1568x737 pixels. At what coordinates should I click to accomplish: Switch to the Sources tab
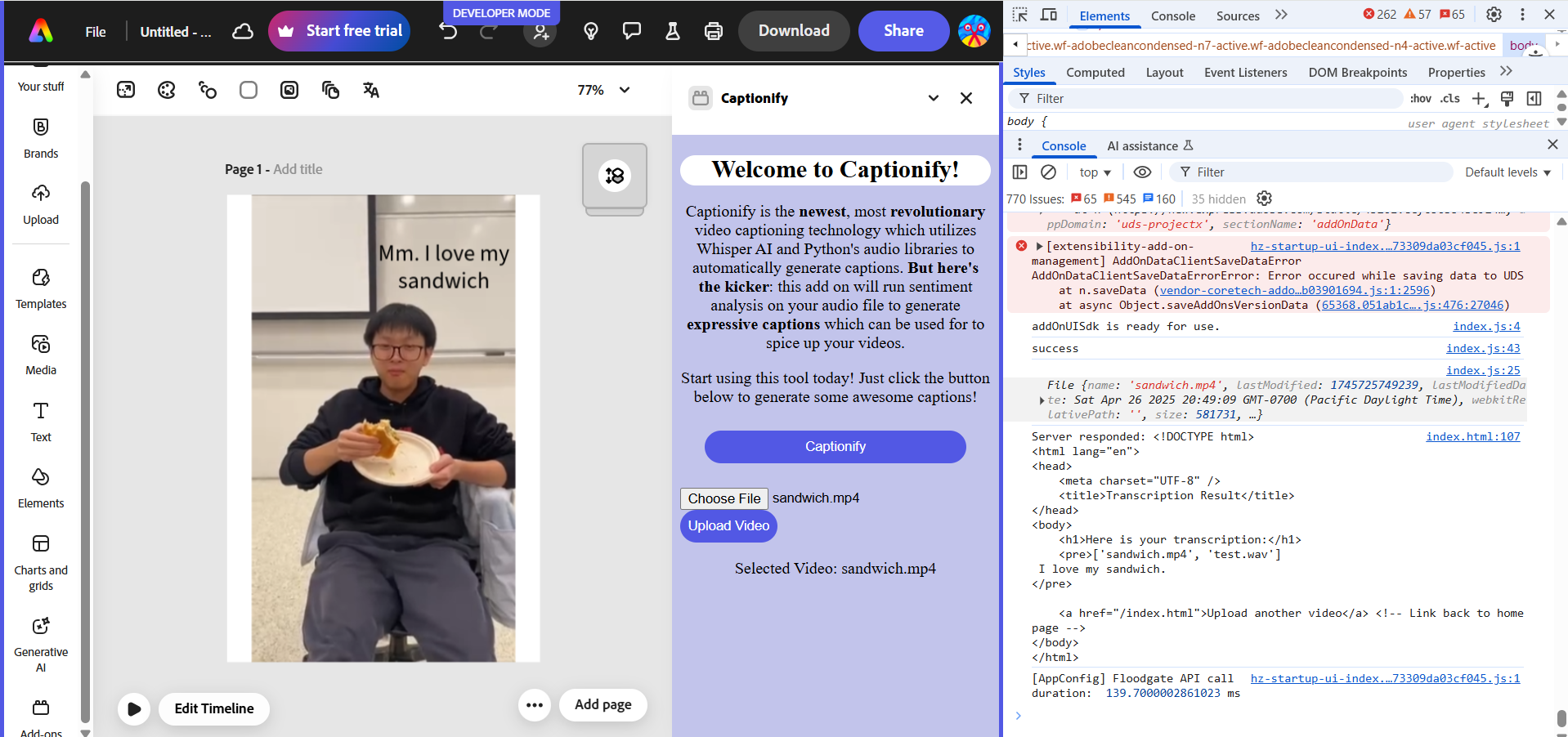pyautogui.click(x=1238, y=16)
